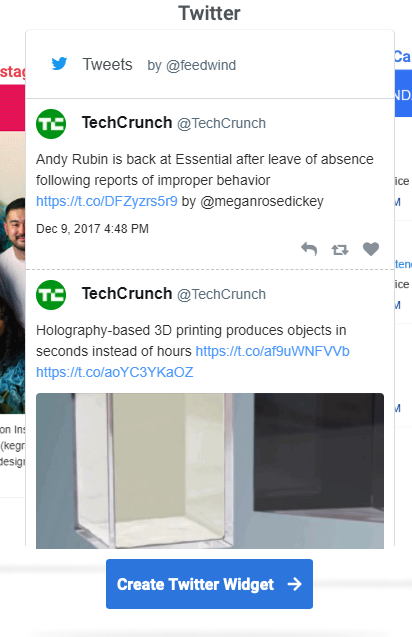Open the https://t.co/DFZyzrs5r9 link
This screenshot has height=637, width=412.
tap(107, 201)
